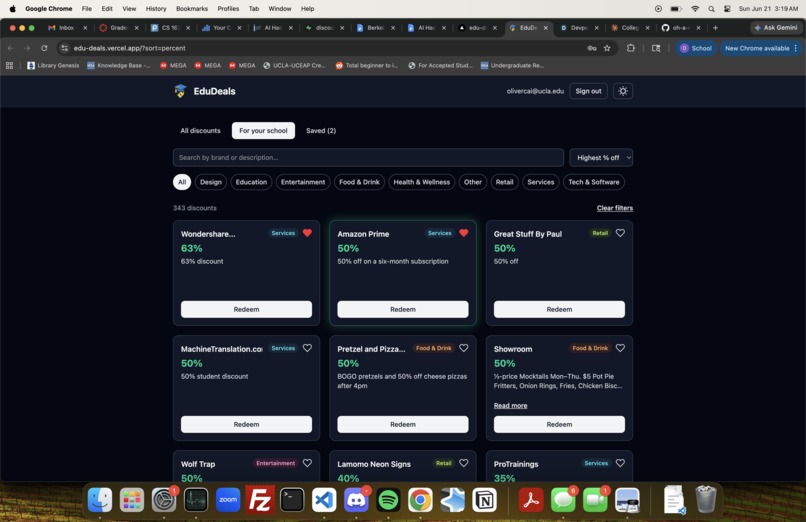Click Sign out button
The image size is (806, 522).
(588, 91)
